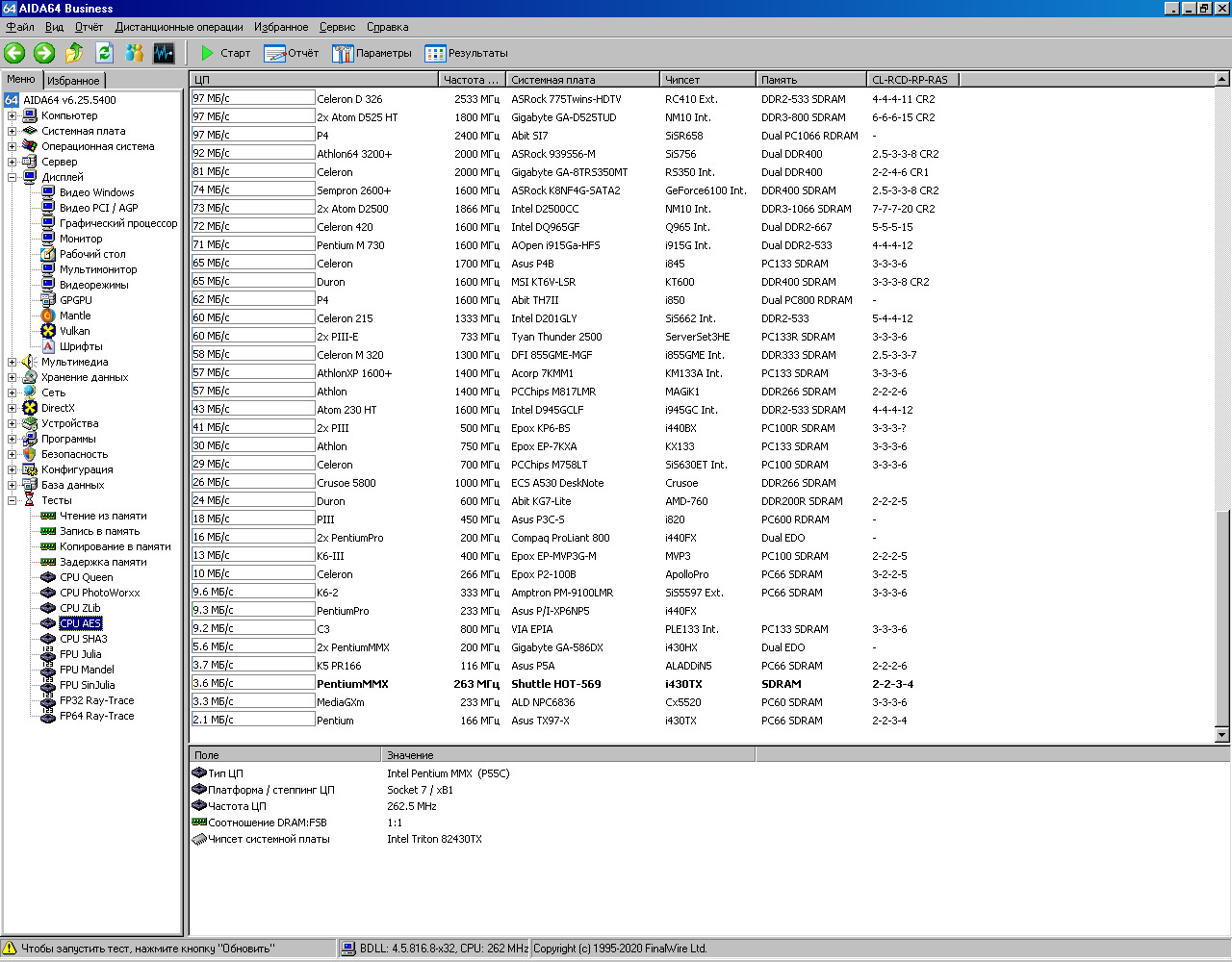Click the Intel Triton 82430TX value
Image resolution: width=1232 pixels, height=962 pixels.
434,839
